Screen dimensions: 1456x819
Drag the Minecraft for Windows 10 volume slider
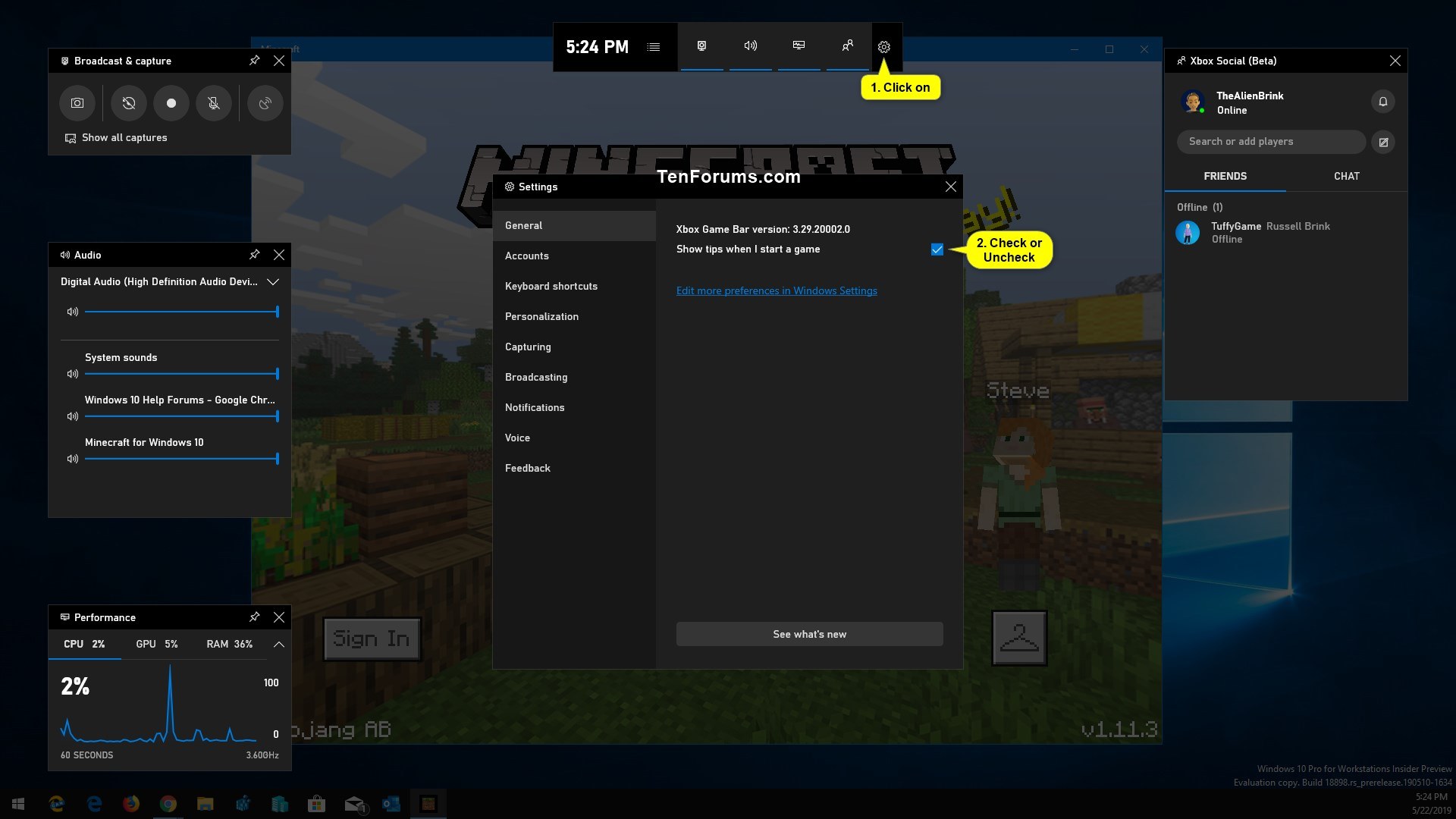point(277,459)
